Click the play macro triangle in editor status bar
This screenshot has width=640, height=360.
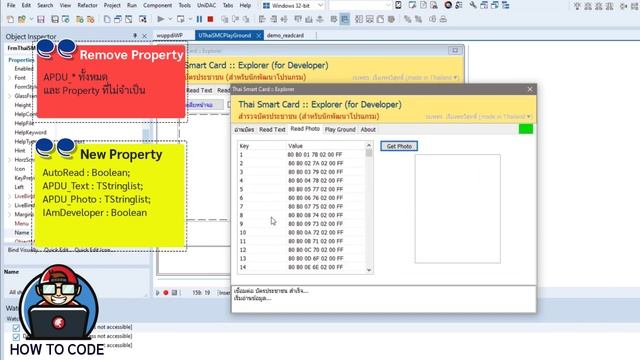pyautogui.click(x=158, y=293)
